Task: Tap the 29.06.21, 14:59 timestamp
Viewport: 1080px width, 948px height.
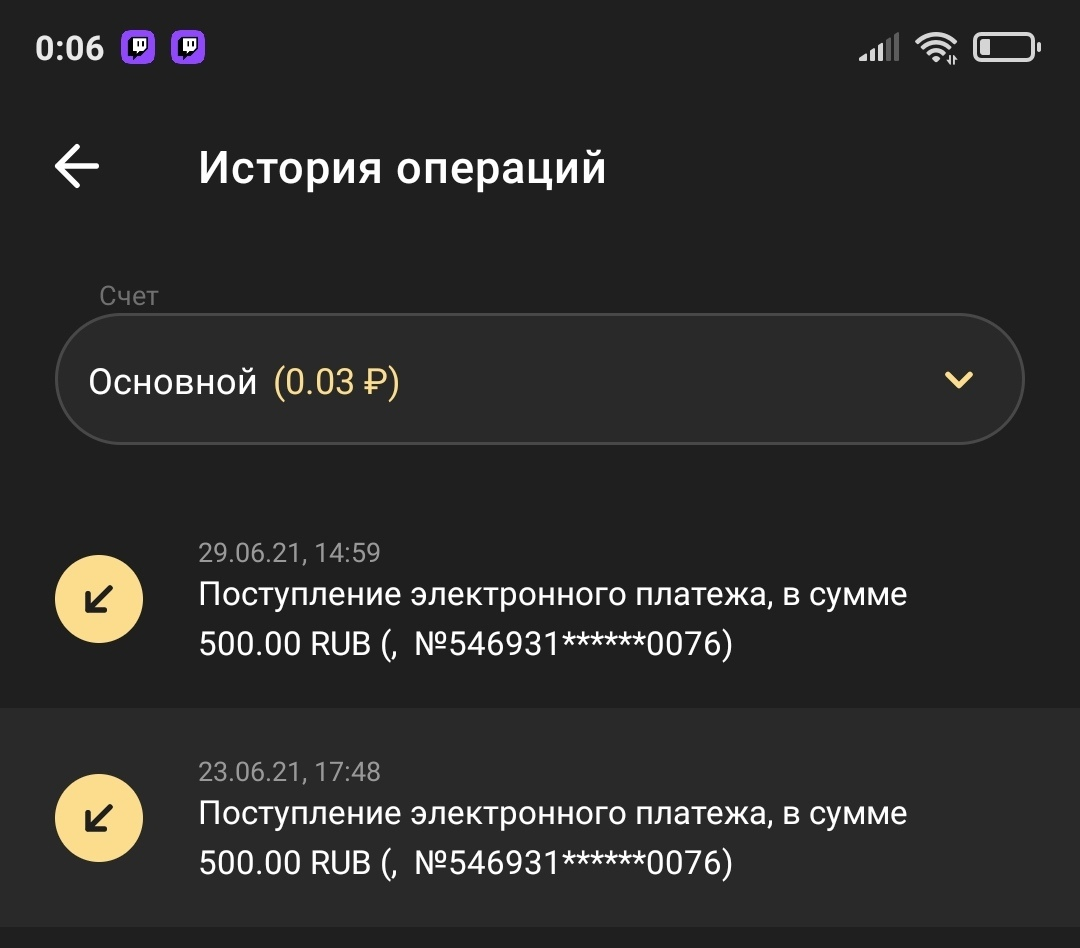Action: coord(289,552)
